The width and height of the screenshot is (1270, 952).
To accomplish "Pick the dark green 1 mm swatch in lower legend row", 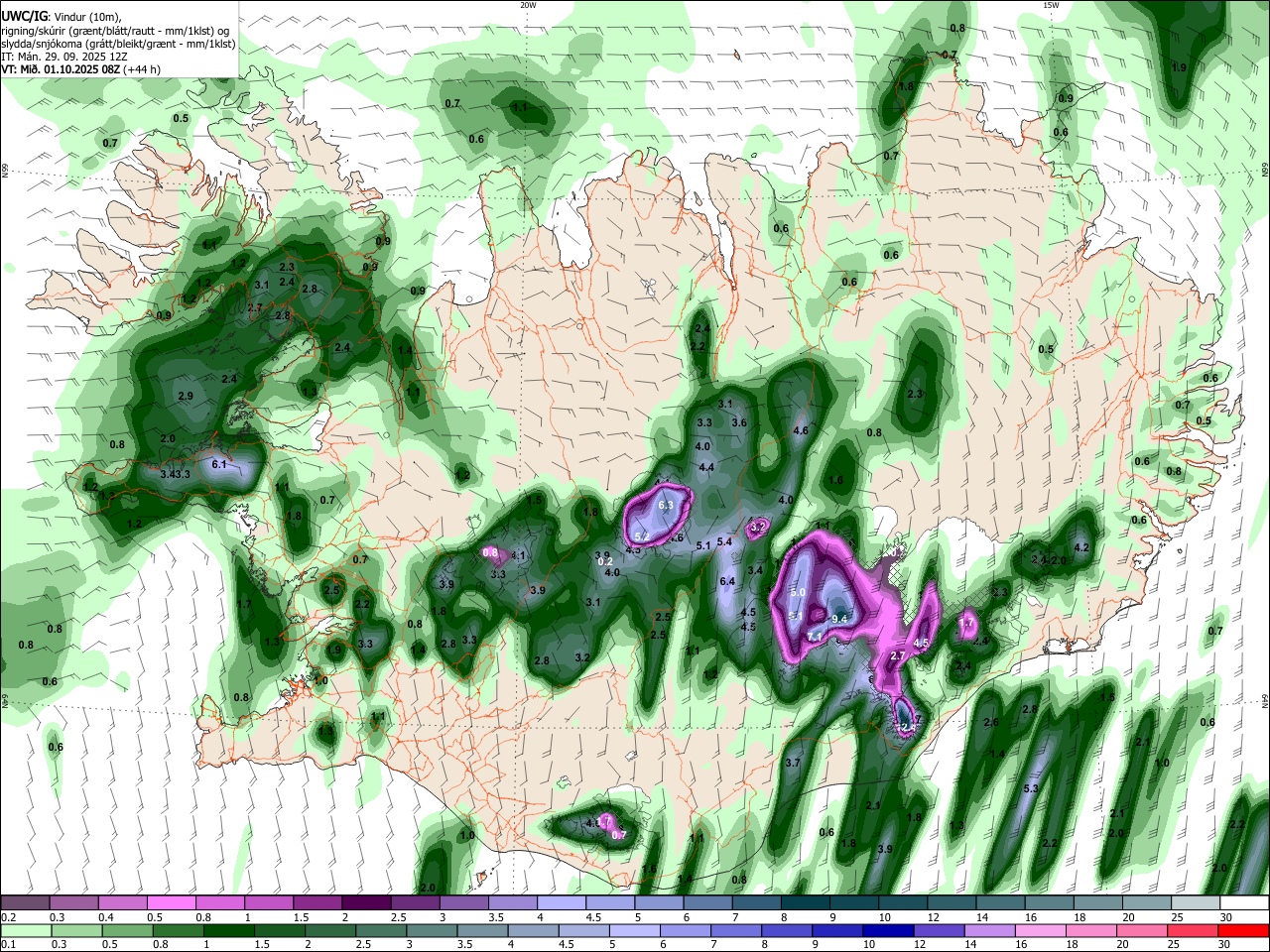I will 229,931.
